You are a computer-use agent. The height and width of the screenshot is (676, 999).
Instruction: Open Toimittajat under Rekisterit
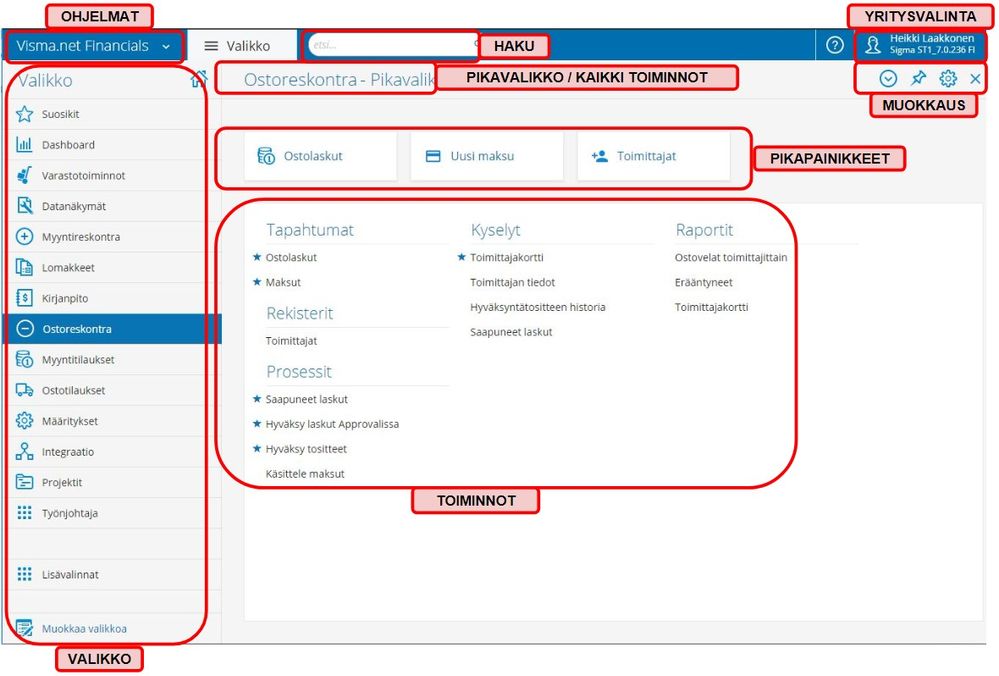[x=291, y=341]
